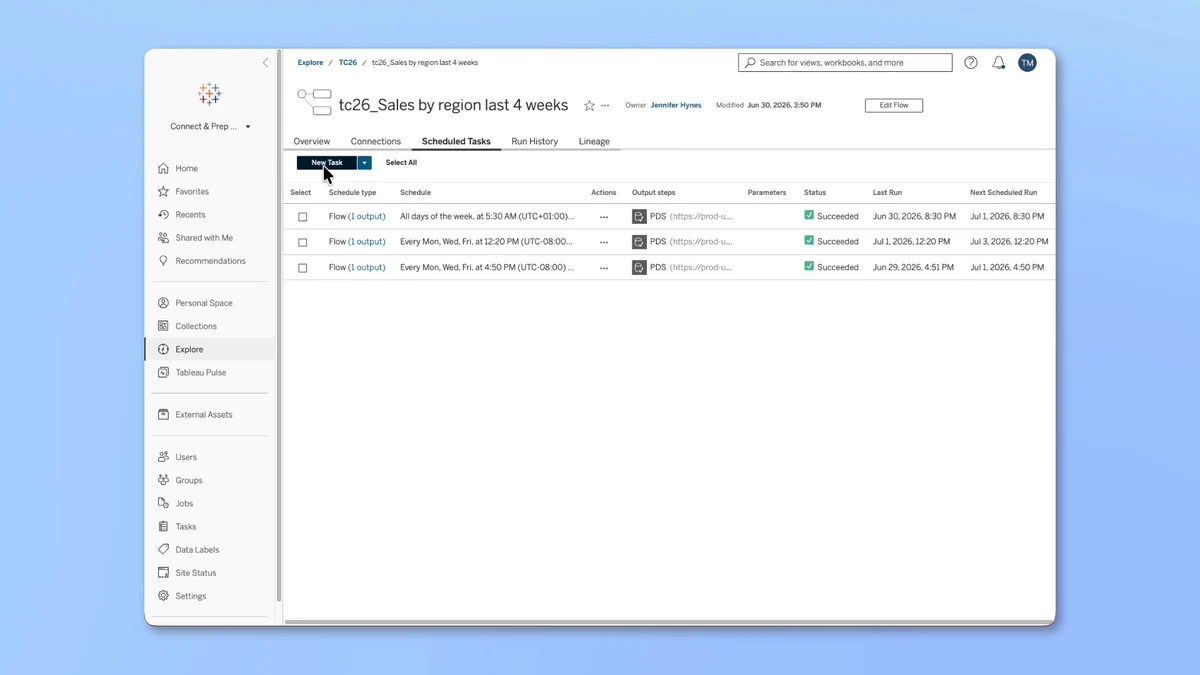Open Recommendations in the sidebar
1200x675 pixels.
(209, 261)
